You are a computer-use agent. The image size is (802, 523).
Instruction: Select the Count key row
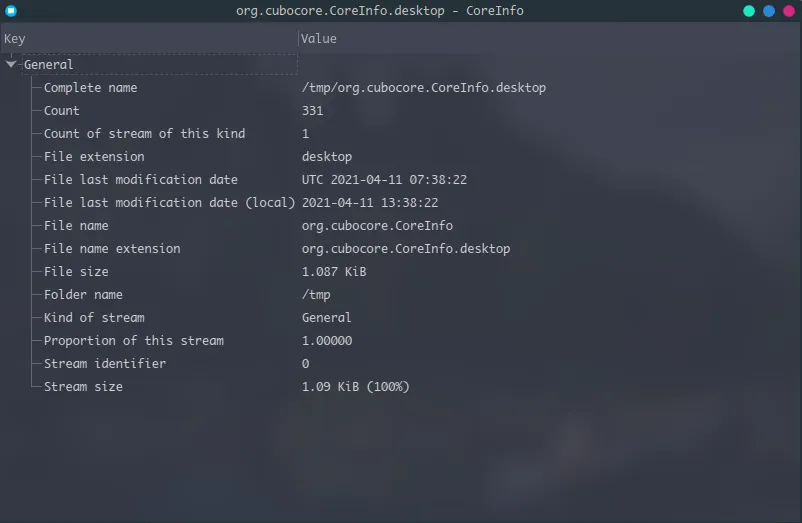click(61, 110)
